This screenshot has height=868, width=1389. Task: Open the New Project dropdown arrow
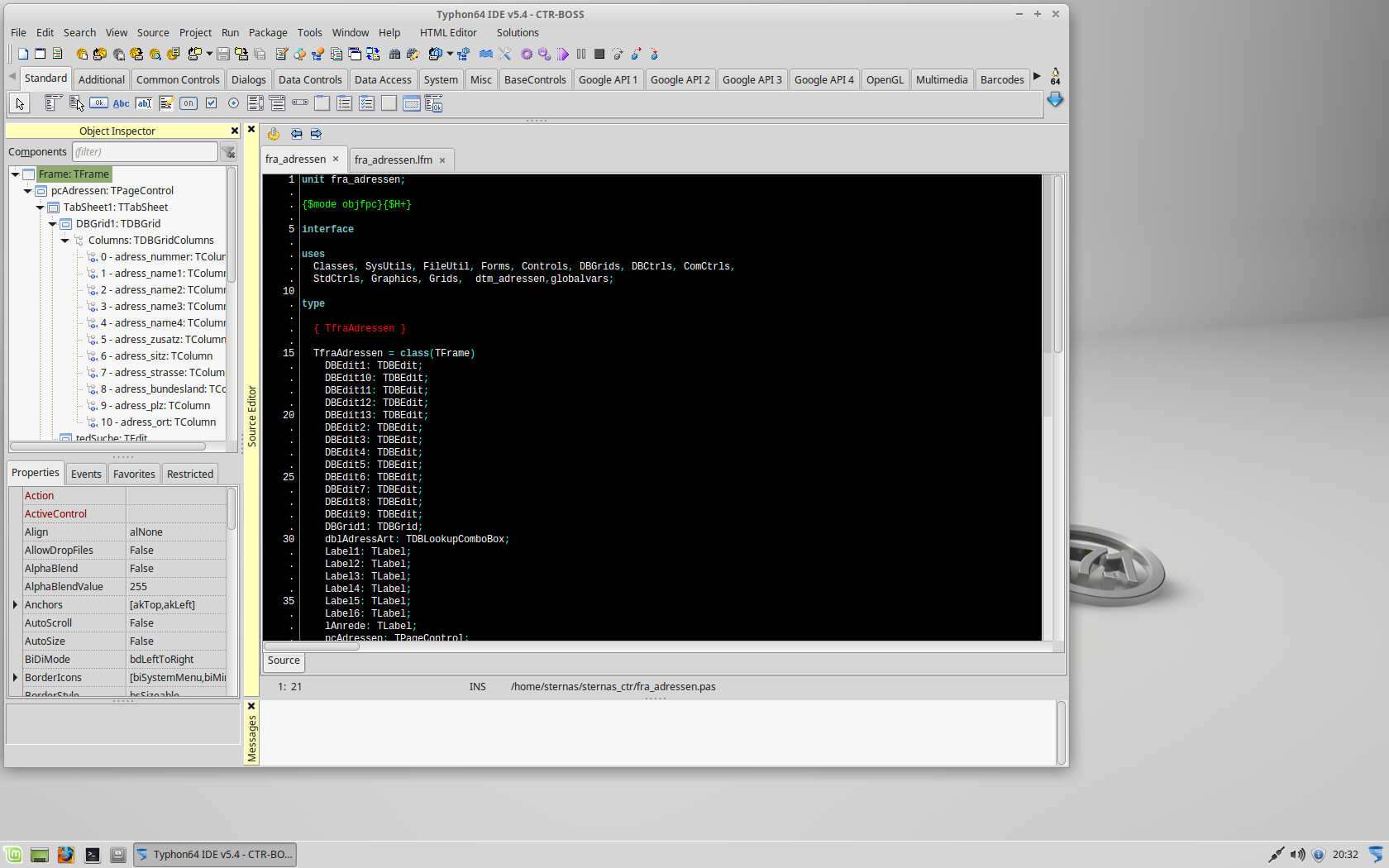(209, 54)
